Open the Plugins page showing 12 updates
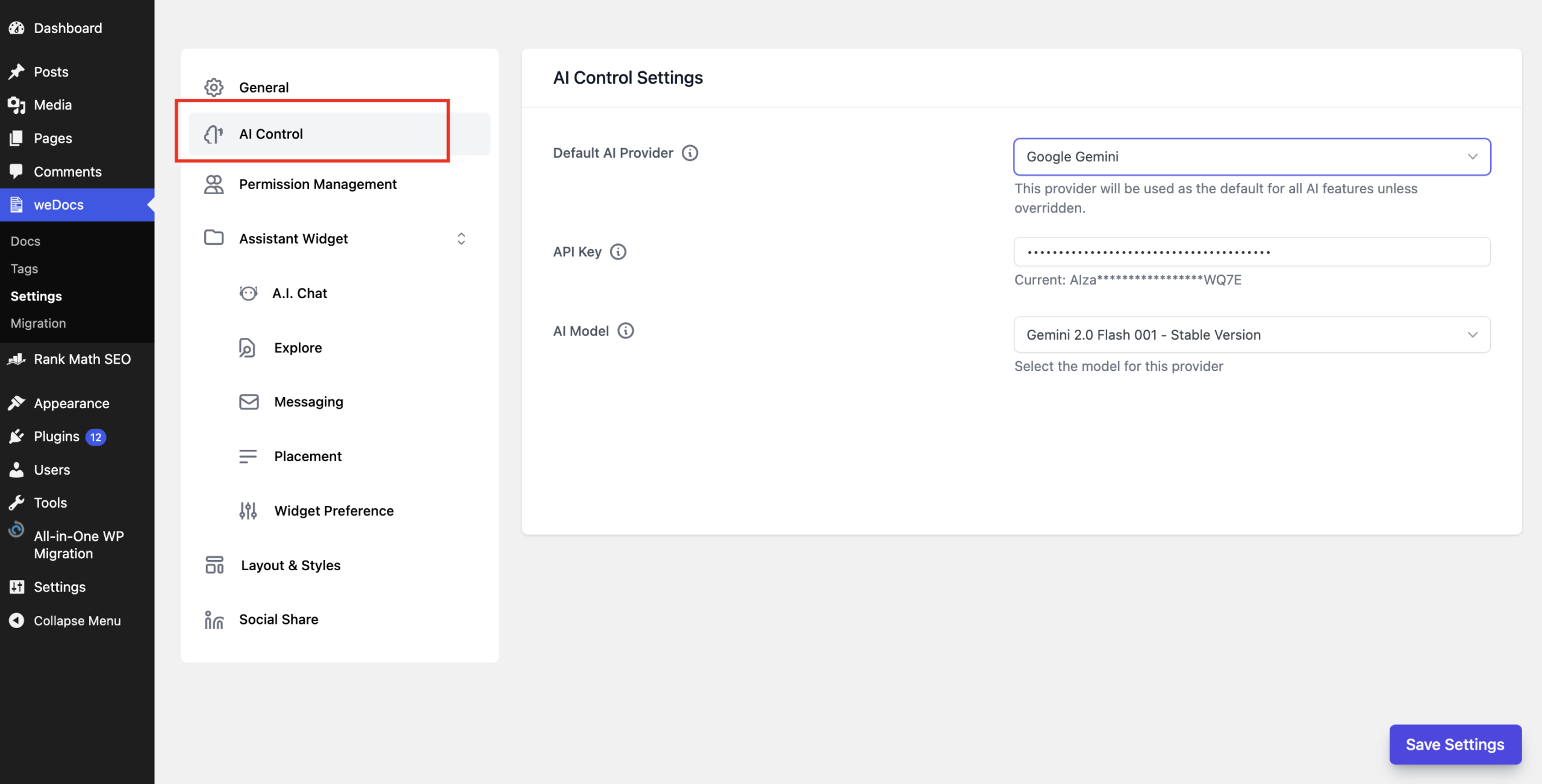Image resolution: width=1542 pixels, height=784 pixels. [56, 436]
